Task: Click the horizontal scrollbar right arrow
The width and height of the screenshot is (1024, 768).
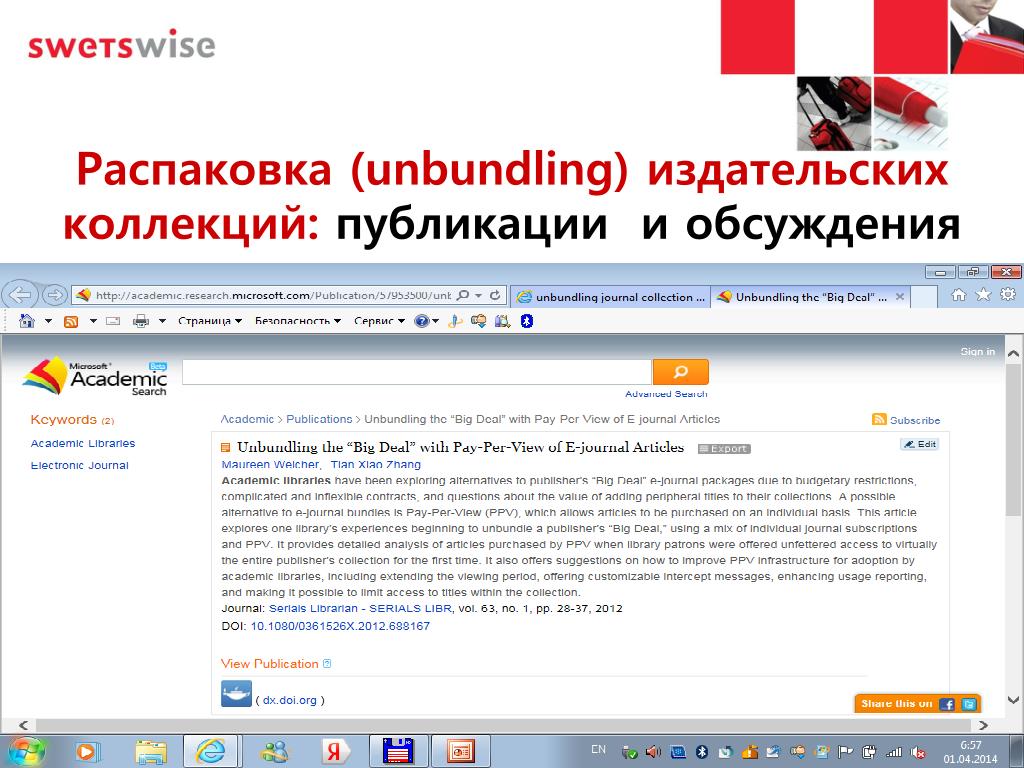Action: [984, 725]
